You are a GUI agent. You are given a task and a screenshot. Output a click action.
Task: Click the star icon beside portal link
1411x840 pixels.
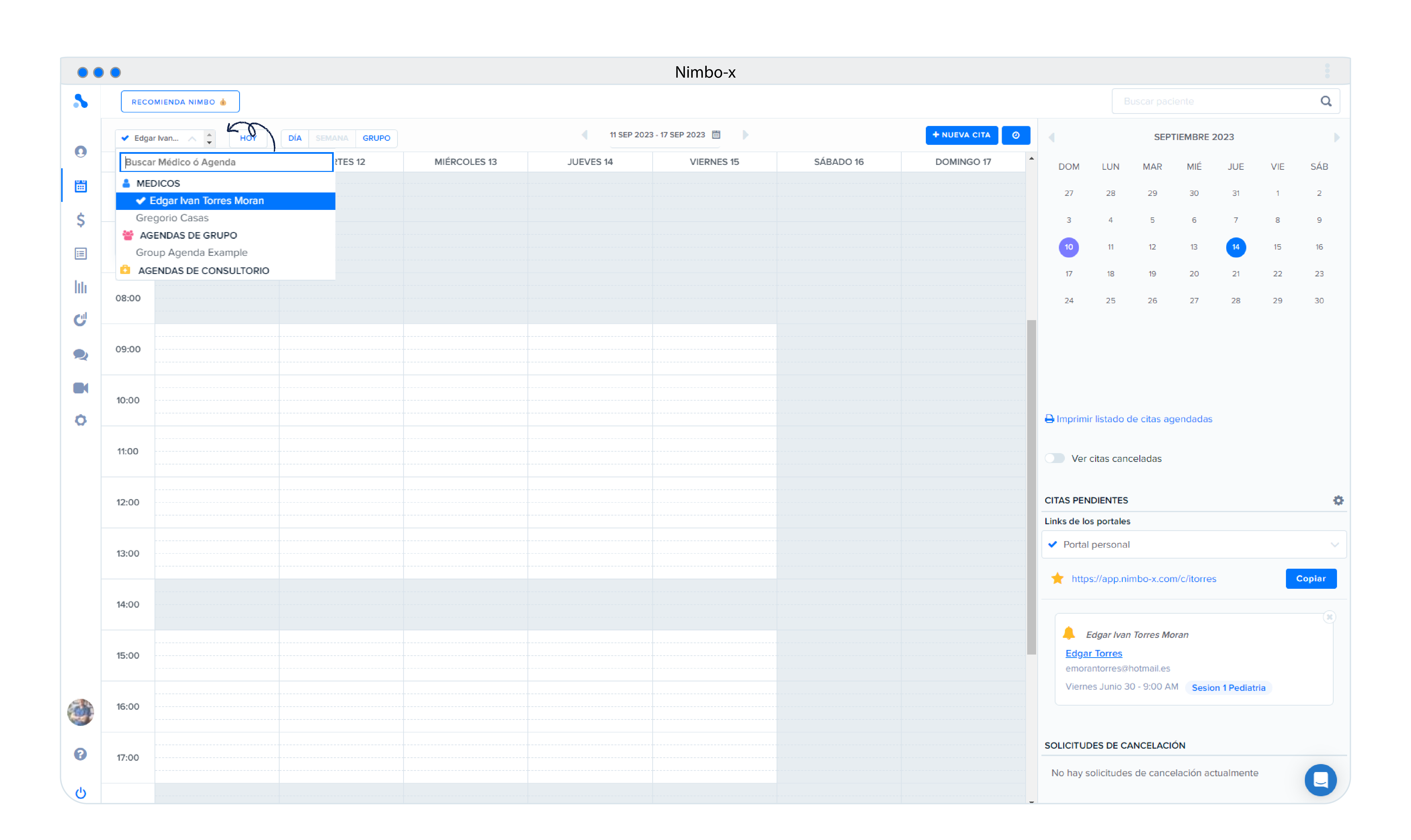(1057, 578)
